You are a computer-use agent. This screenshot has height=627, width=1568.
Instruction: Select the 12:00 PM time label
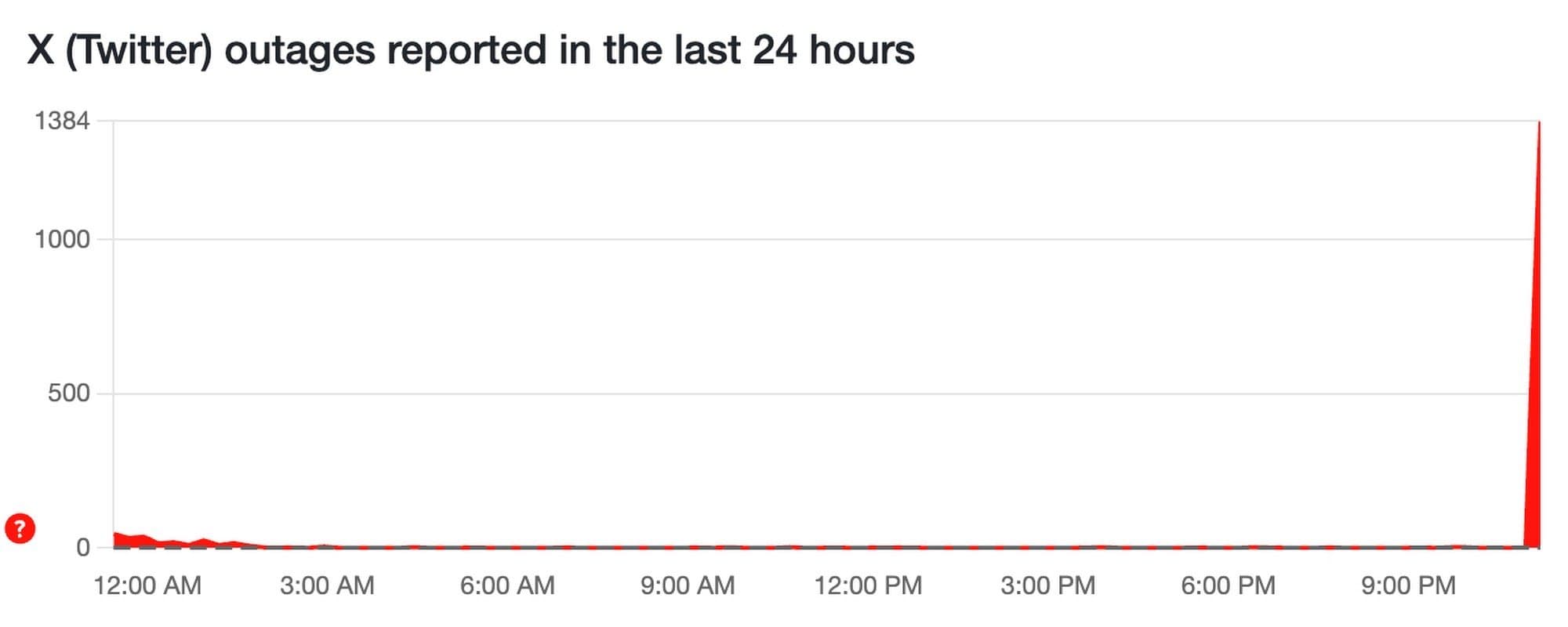[x=868, y=585]
